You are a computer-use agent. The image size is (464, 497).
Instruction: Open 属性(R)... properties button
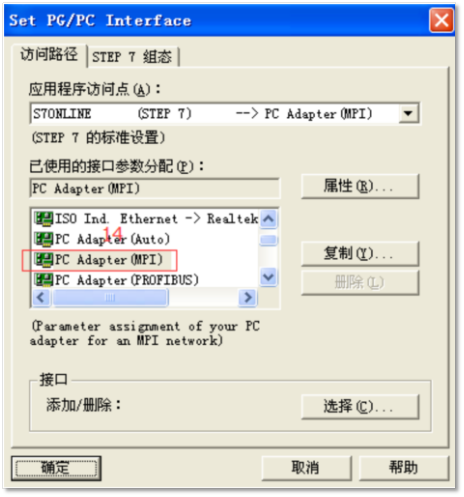(x=360, y=186)
